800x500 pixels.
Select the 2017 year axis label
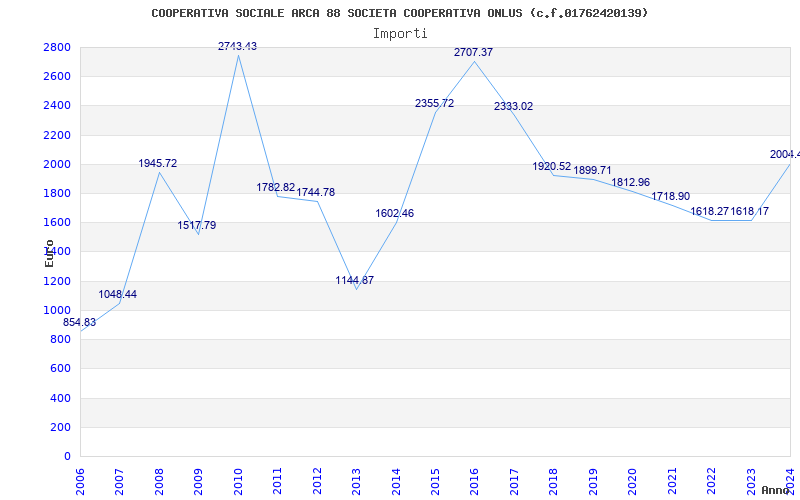(x=514, y=482)
